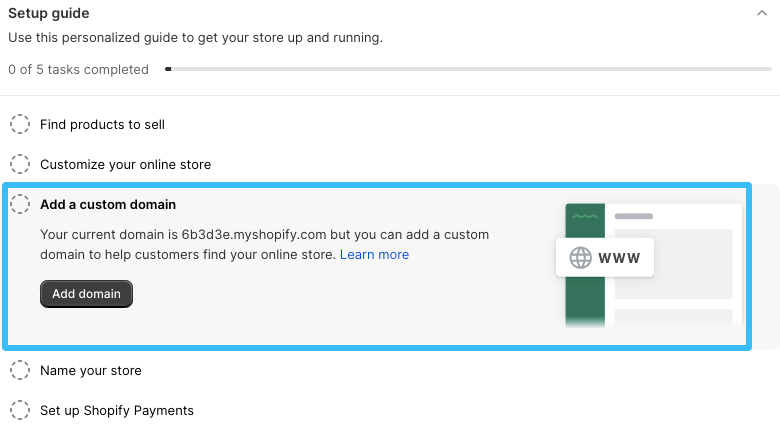
Task: Click the Add domain button
Action: (x=86, y=294)
